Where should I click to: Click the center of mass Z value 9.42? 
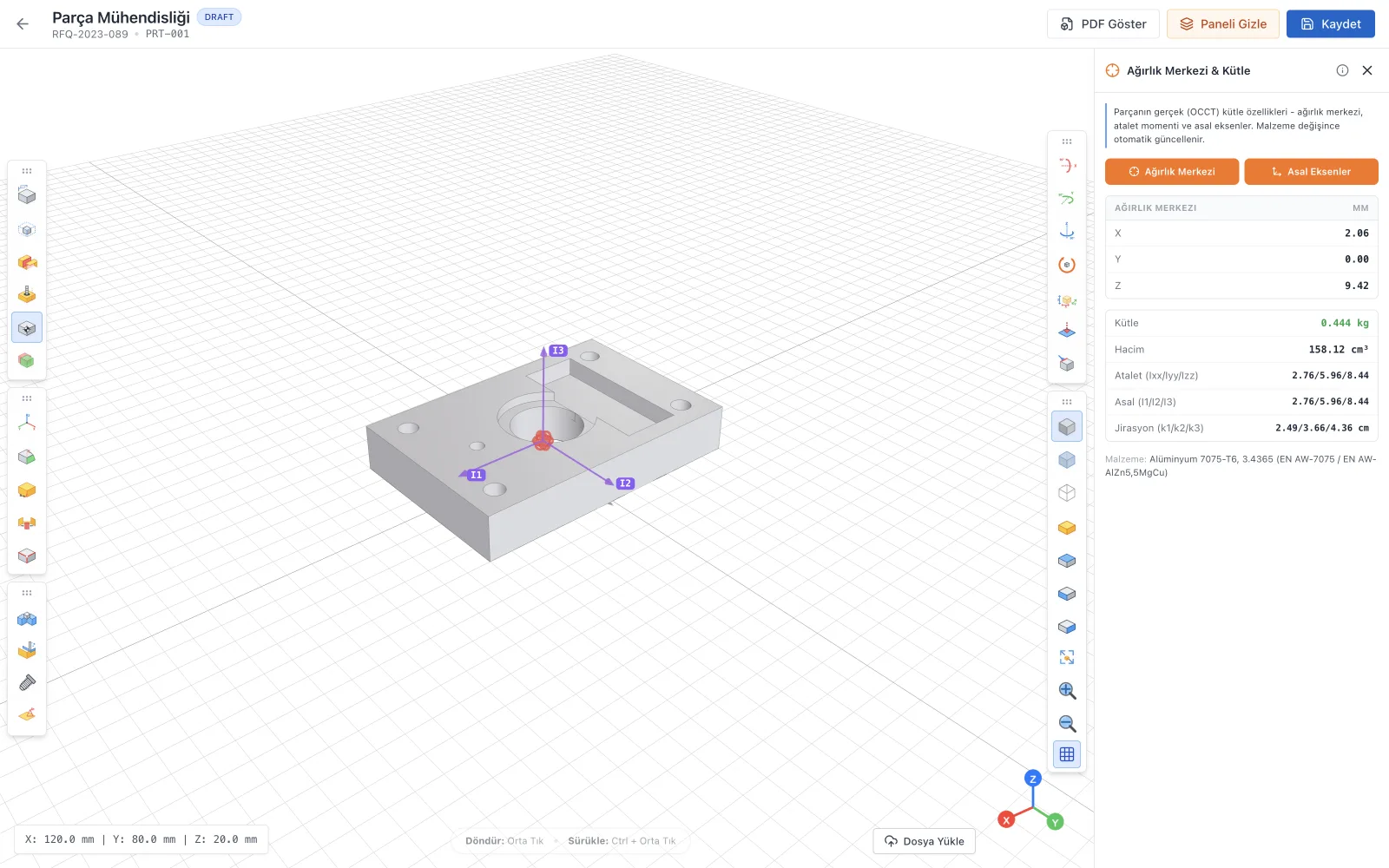pyautogui.click(x=1357, y=286)
